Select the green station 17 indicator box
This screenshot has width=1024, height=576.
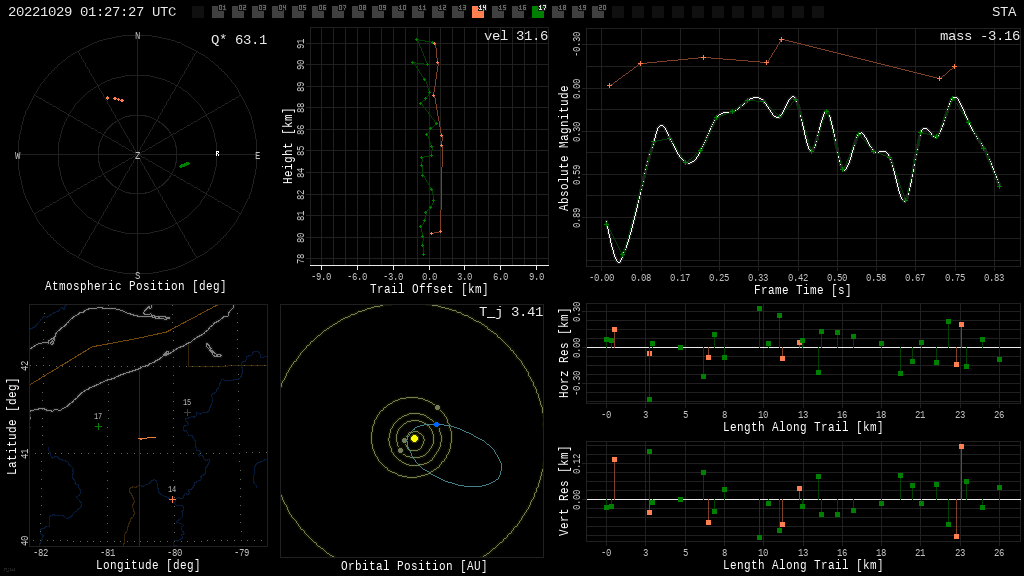[538, 12]
